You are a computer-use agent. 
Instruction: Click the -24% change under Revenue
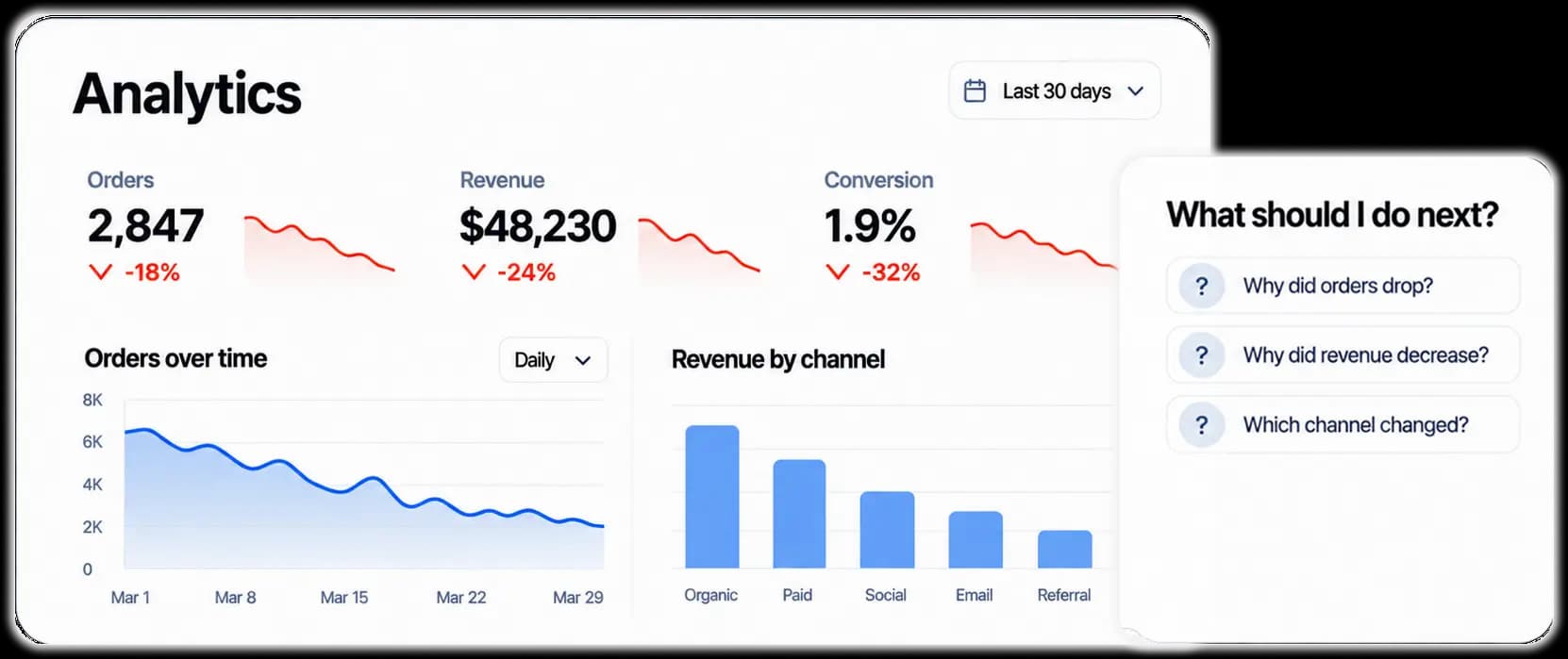point(526,272)
